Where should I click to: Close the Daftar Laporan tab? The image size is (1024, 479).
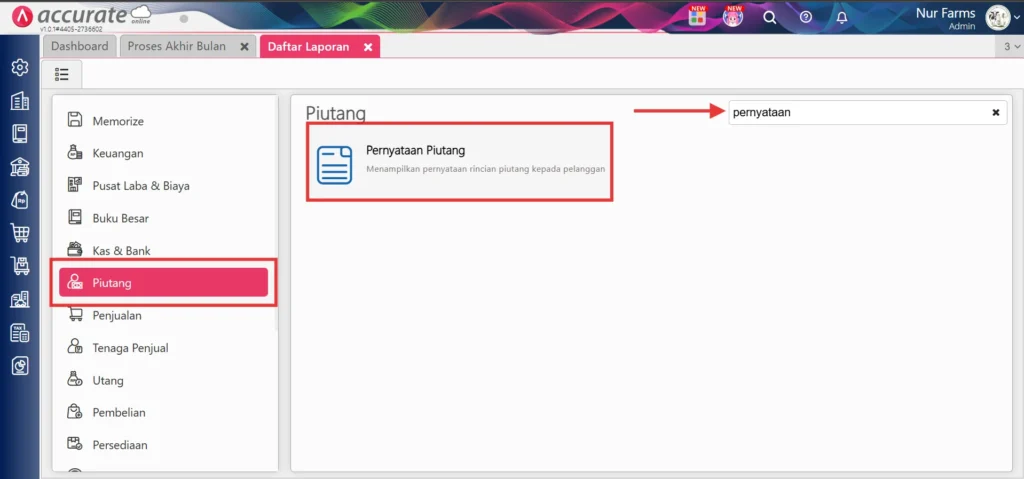(368, 47)
